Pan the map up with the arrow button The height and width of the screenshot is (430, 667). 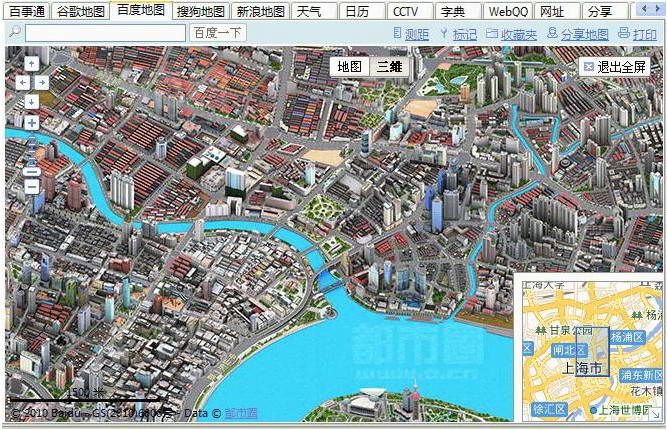(31, 64)
